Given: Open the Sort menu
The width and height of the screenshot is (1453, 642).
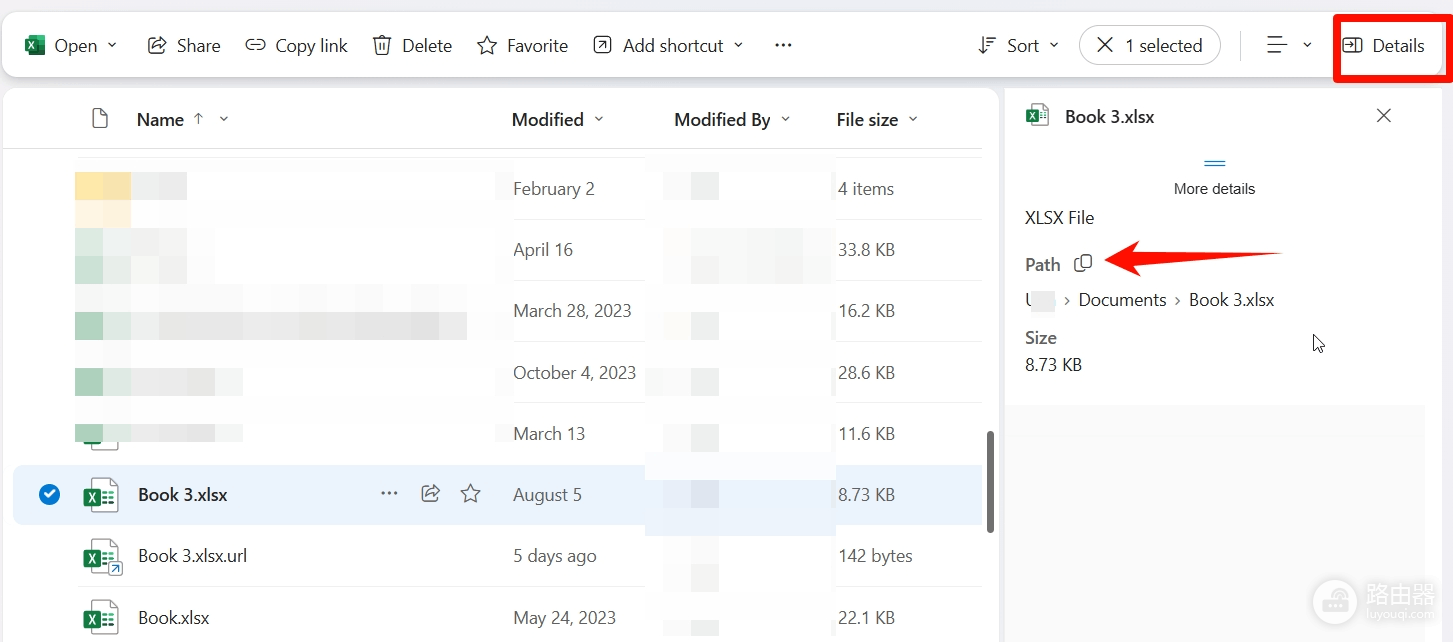Looking at the screenshot, I should click(x=1019, y=45).
